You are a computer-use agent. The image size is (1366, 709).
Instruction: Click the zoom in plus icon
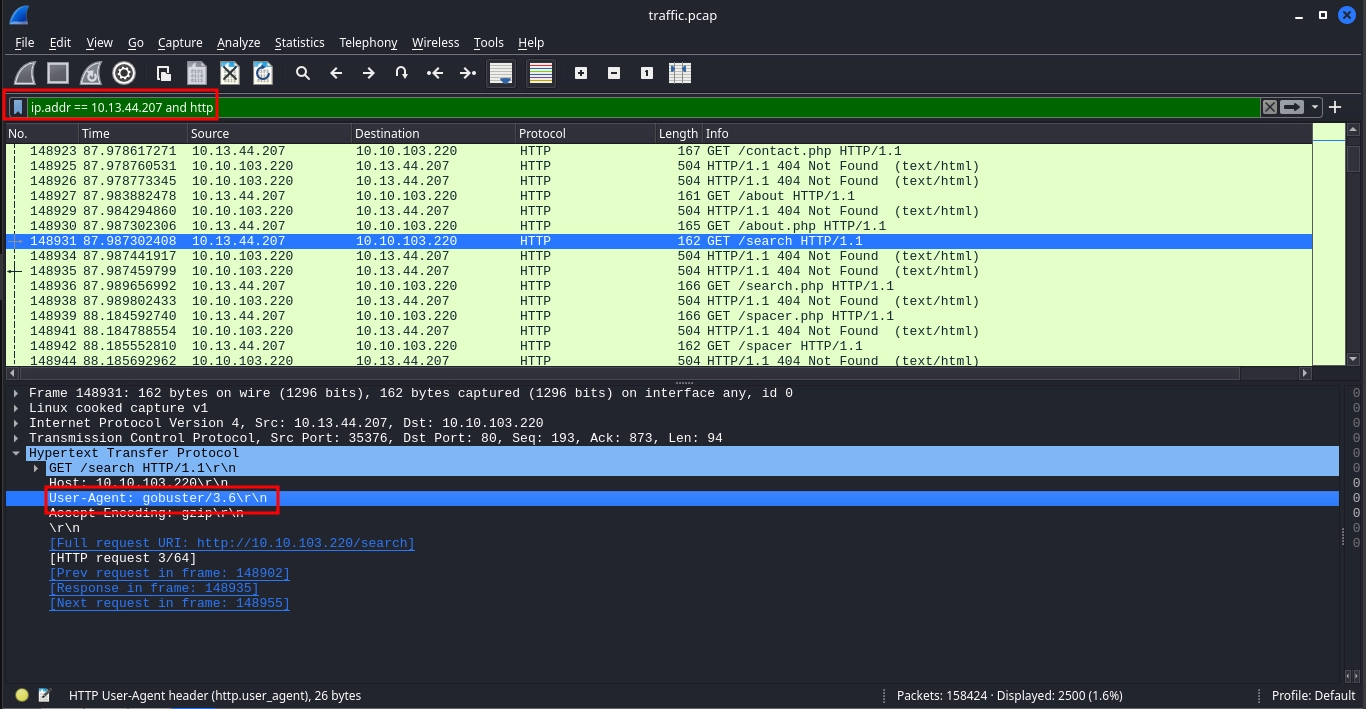(581, 73)
